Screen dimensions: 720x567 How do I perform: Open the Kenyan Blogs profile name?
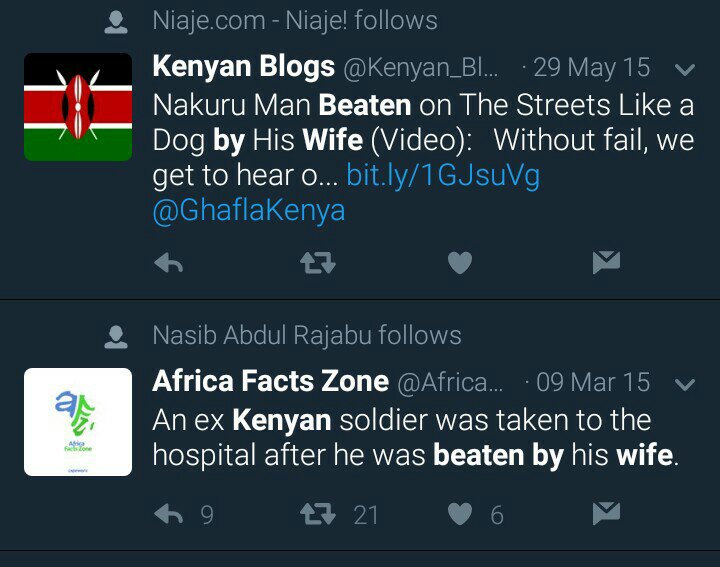point(243,67)
